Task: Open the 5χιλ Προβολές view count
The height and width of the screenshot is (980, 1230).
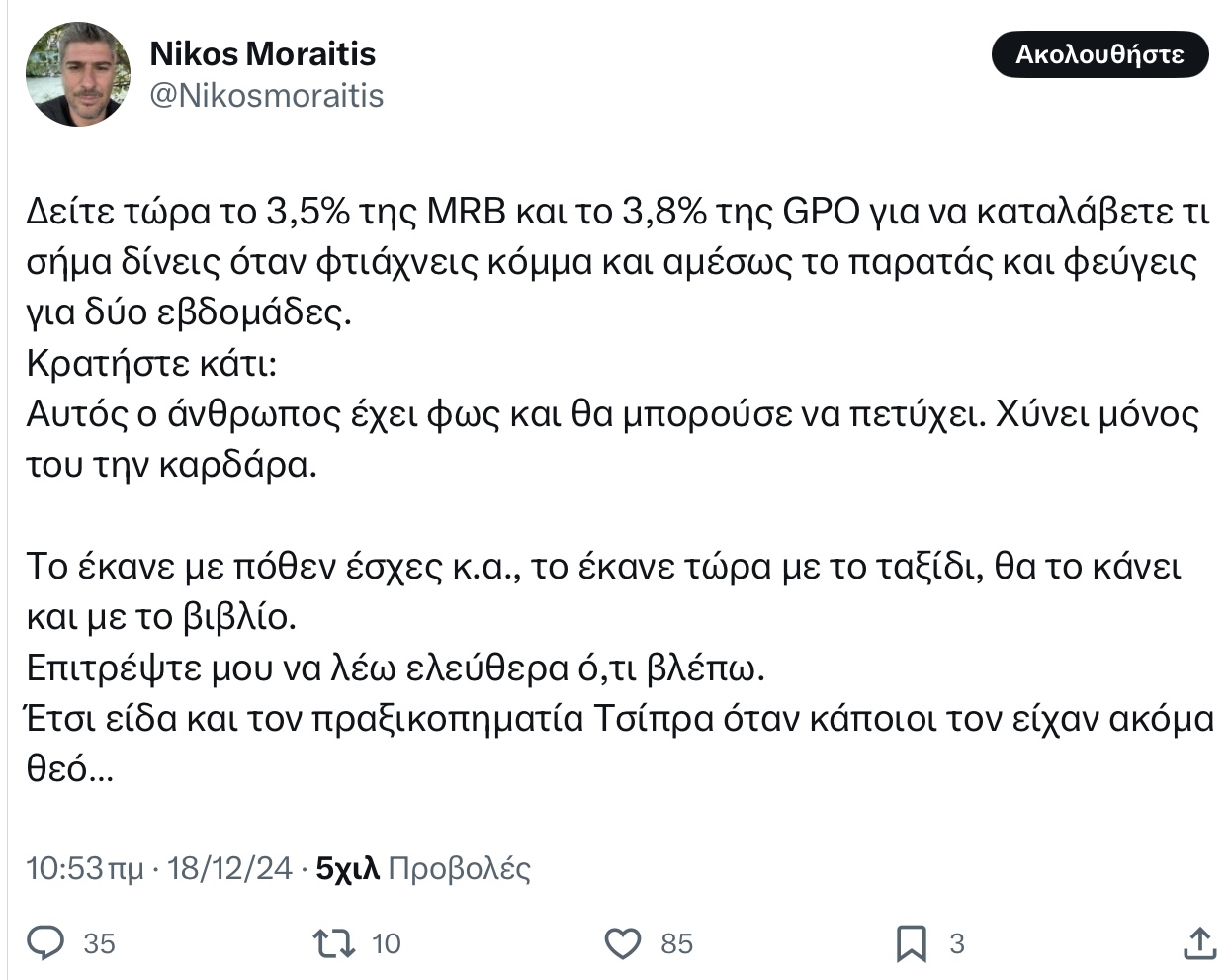Action: tap(423, 868)
